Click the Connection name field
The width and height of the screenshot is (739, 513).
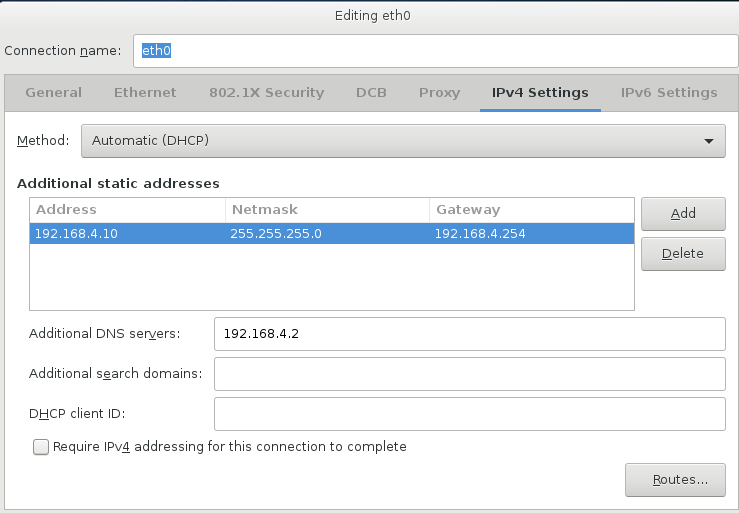click(x=429, y=50)
